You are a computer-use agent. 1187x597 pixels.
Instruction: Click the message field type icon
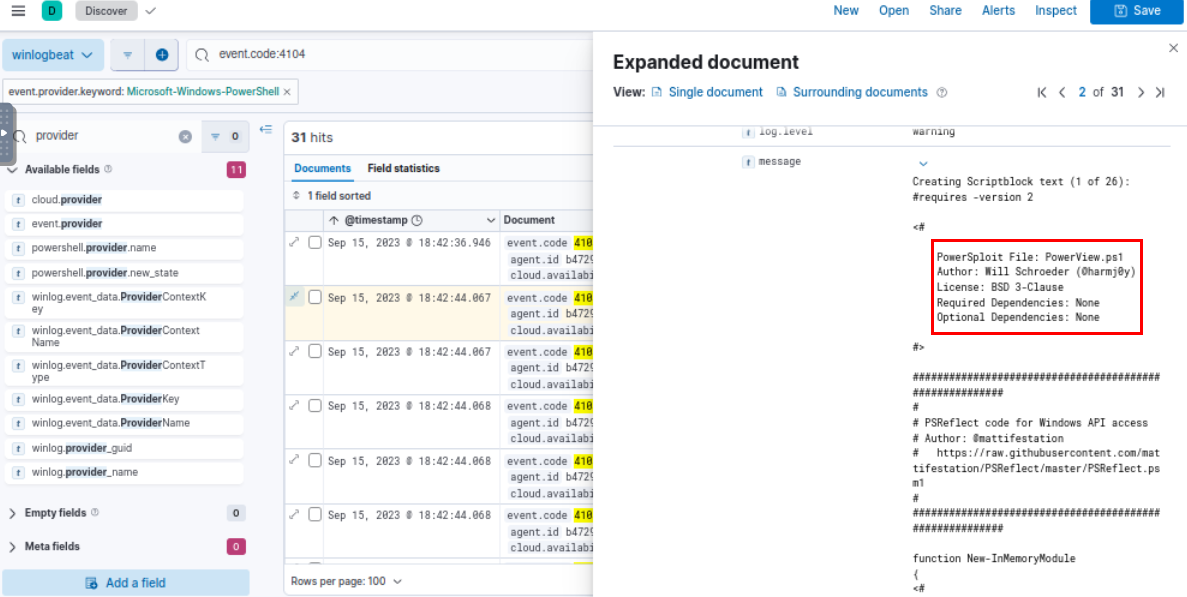pyautogui.click(x=748, y=162)
